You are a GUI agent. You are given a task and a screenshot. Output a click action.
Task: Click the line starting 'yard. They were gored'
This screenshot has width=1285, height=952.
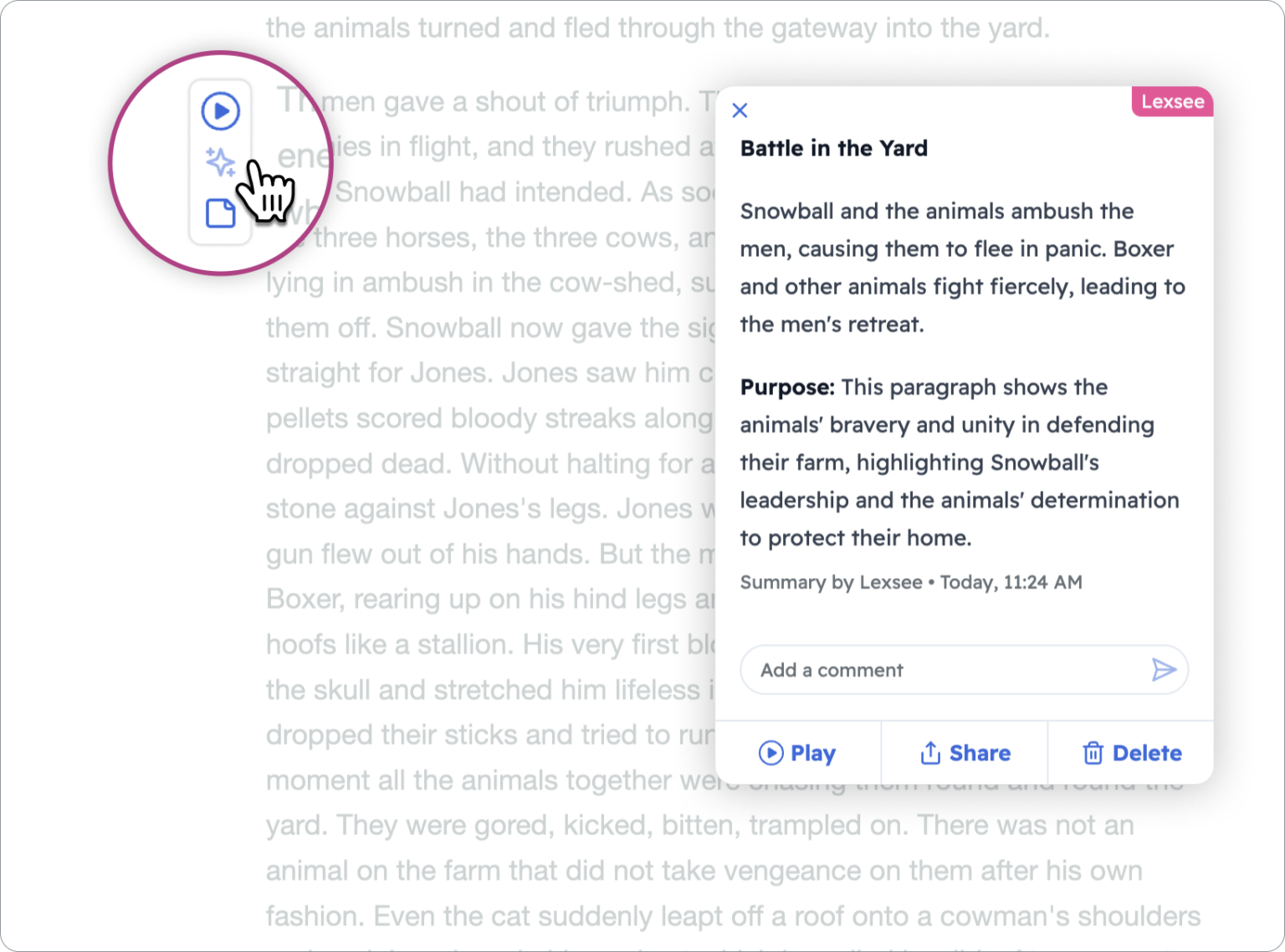699,826
